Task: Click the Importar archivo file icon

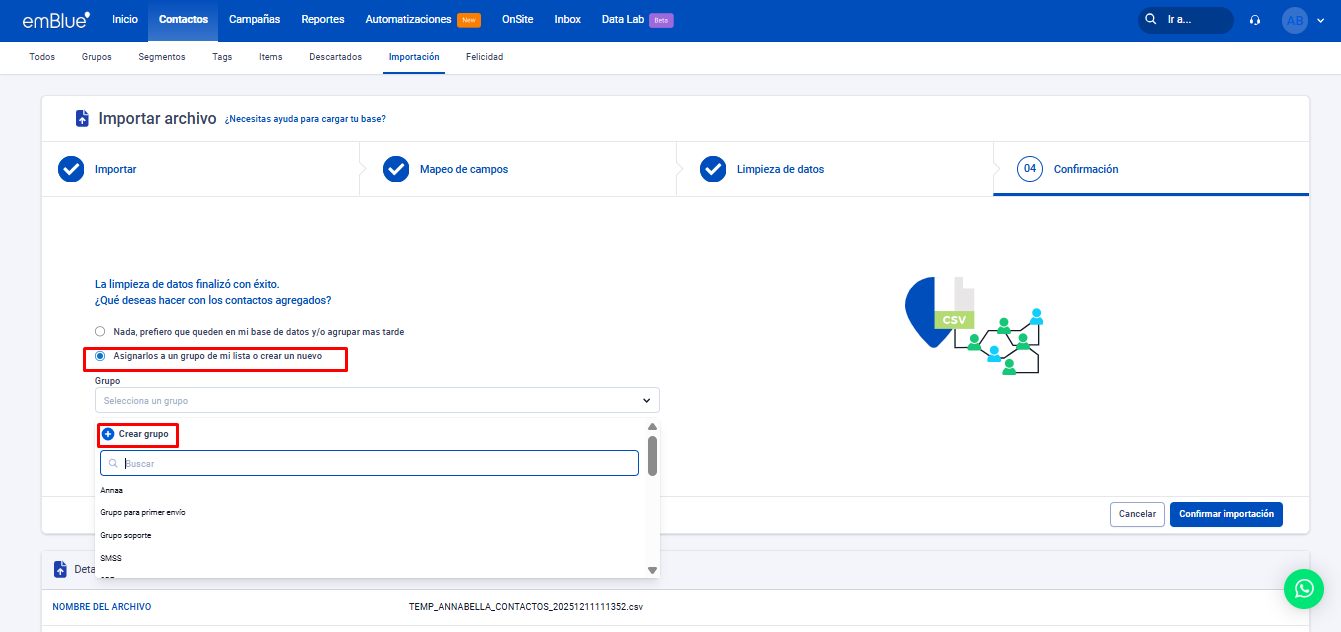Action: coord(82,119)
